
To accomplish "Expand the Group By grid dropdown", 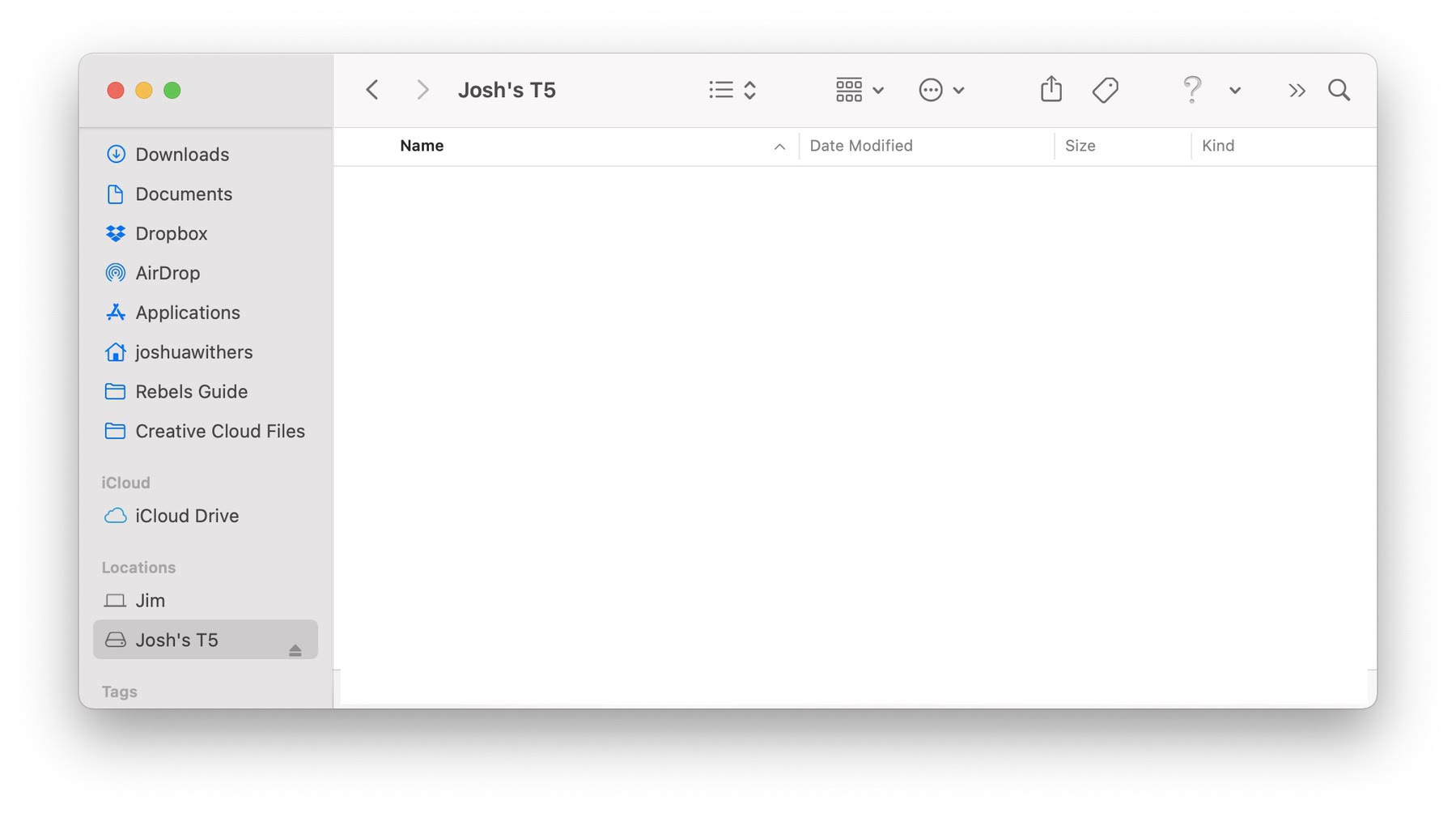I will pos(859,90).
